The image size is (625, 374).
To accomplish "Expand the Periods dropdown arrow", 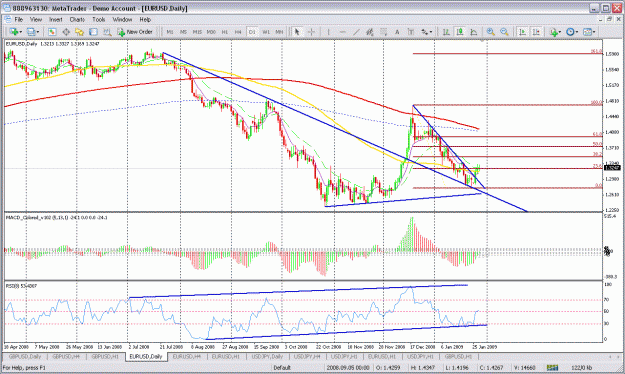I will click(x=577, y=32).
